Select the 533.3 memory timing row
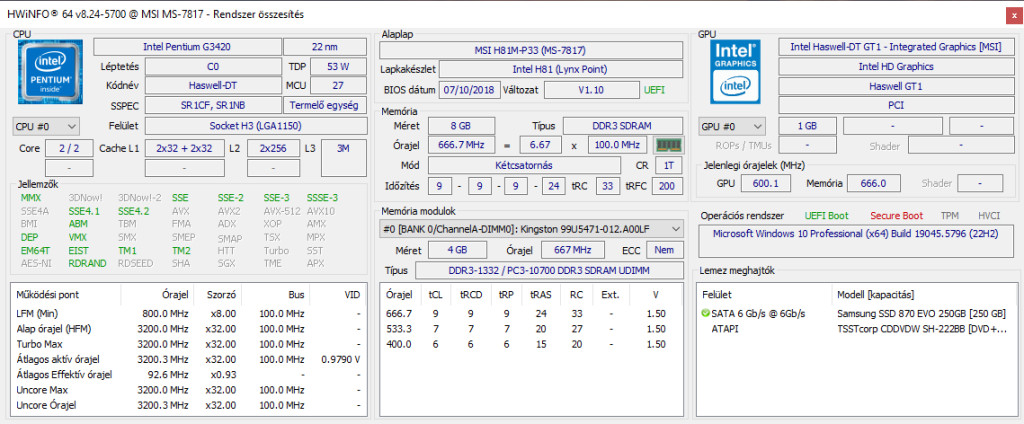 [x=531, y=329]
